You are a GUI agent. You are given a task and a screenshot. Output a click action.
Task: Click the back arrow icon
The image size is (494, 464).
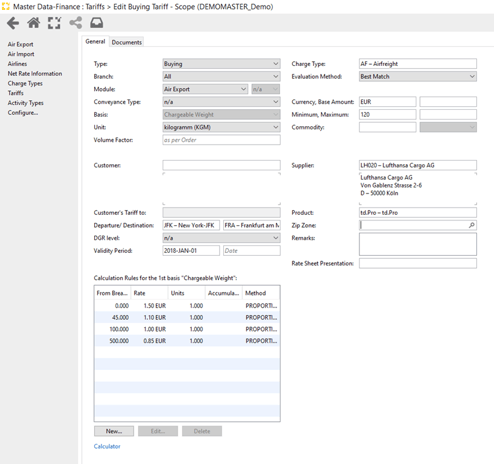pyautogui.click(x=13, y=23)
